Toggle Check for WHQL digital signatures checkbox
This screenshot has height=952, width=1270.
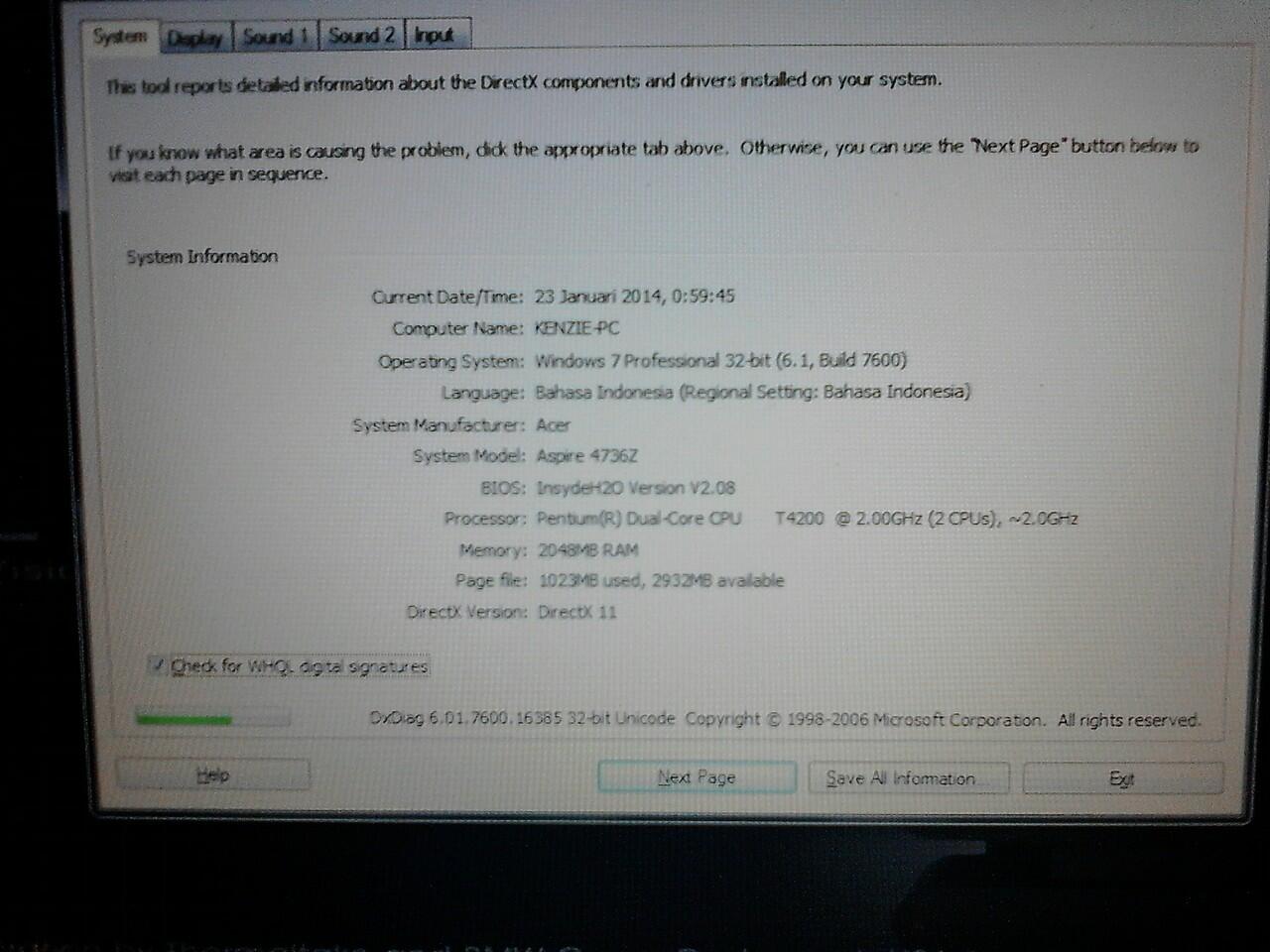(x=159, y=665)
